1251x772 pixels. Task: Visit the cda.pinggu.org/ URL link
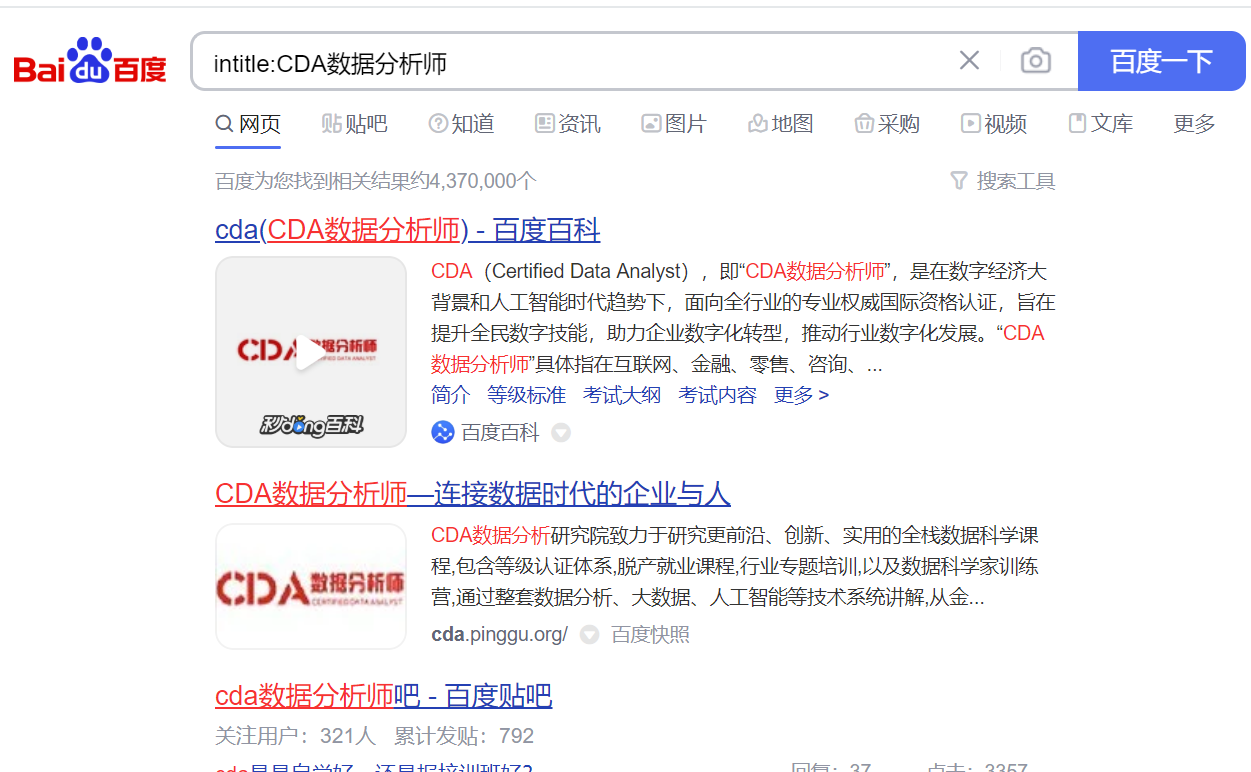click(500, 634)
